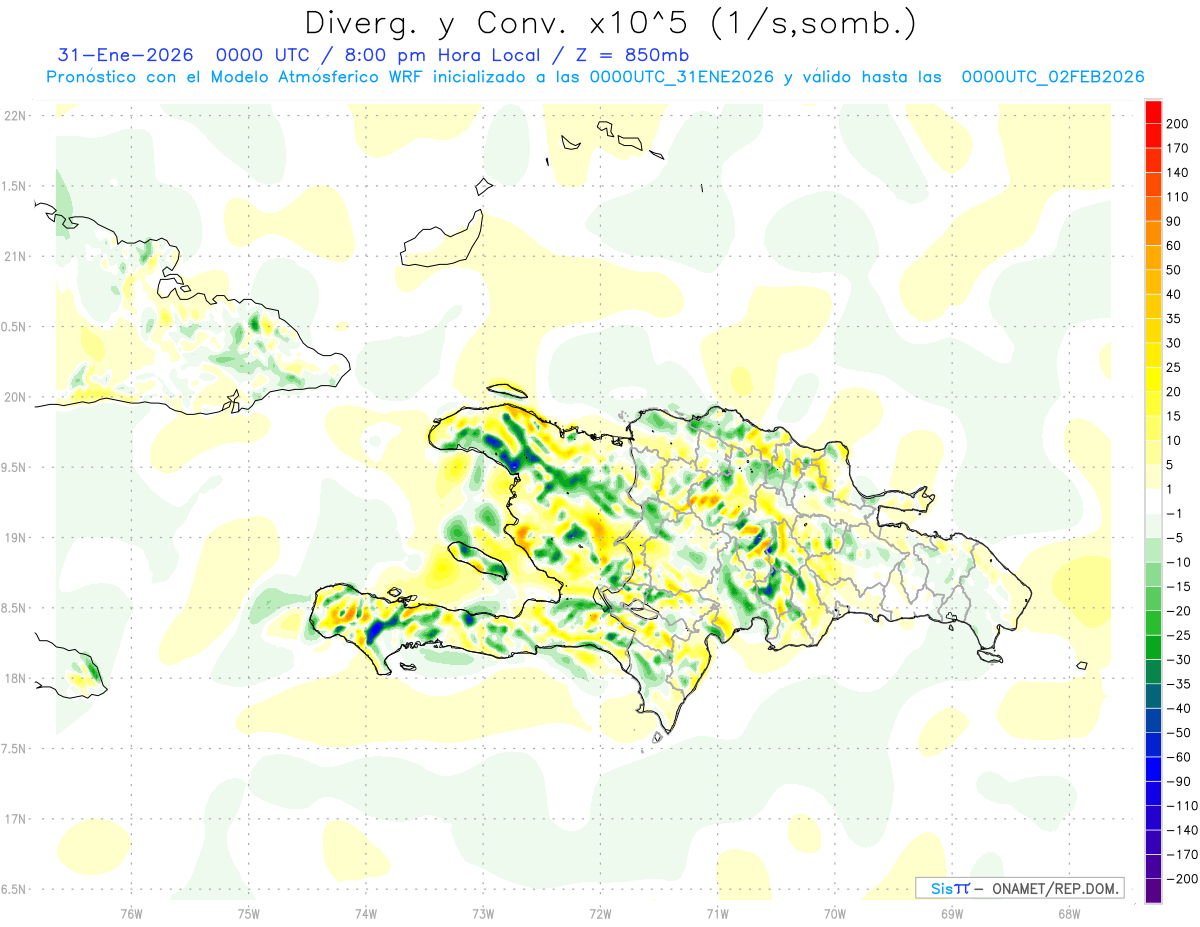This screenshot has width=1200, height=927.
Task: Click the '9.5N' latitude label
Action: pyautogui.click(x=14, y=467)
